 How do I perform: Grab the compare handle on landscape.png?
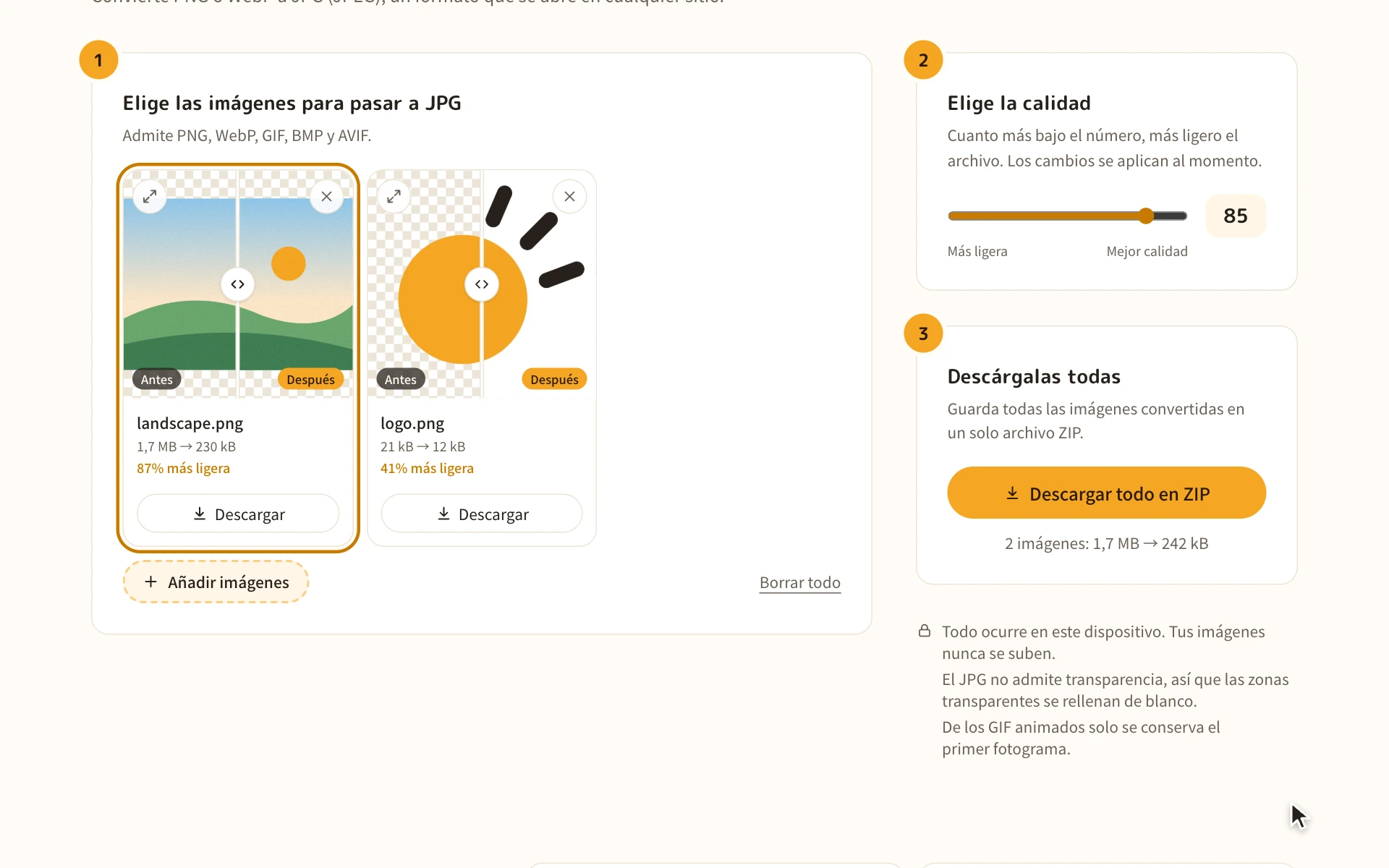(238, 284)
